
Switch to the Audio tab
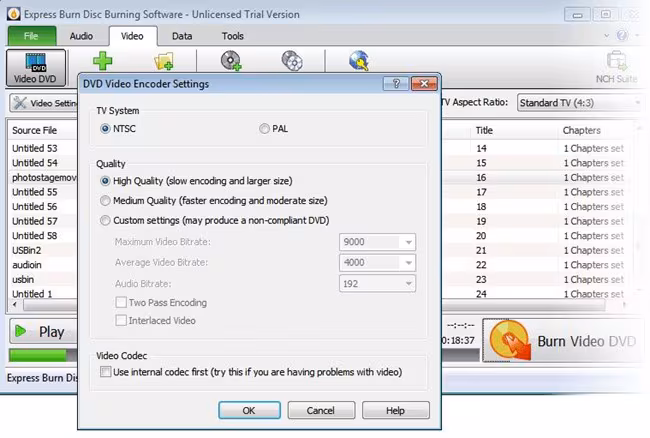tap(81, 36)
